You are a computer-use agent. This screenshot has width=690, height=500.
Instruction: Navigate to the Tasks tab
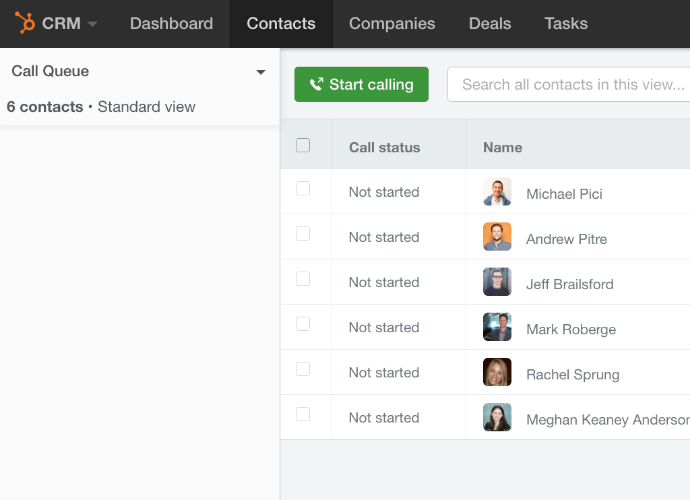click(x=566, y=23)
